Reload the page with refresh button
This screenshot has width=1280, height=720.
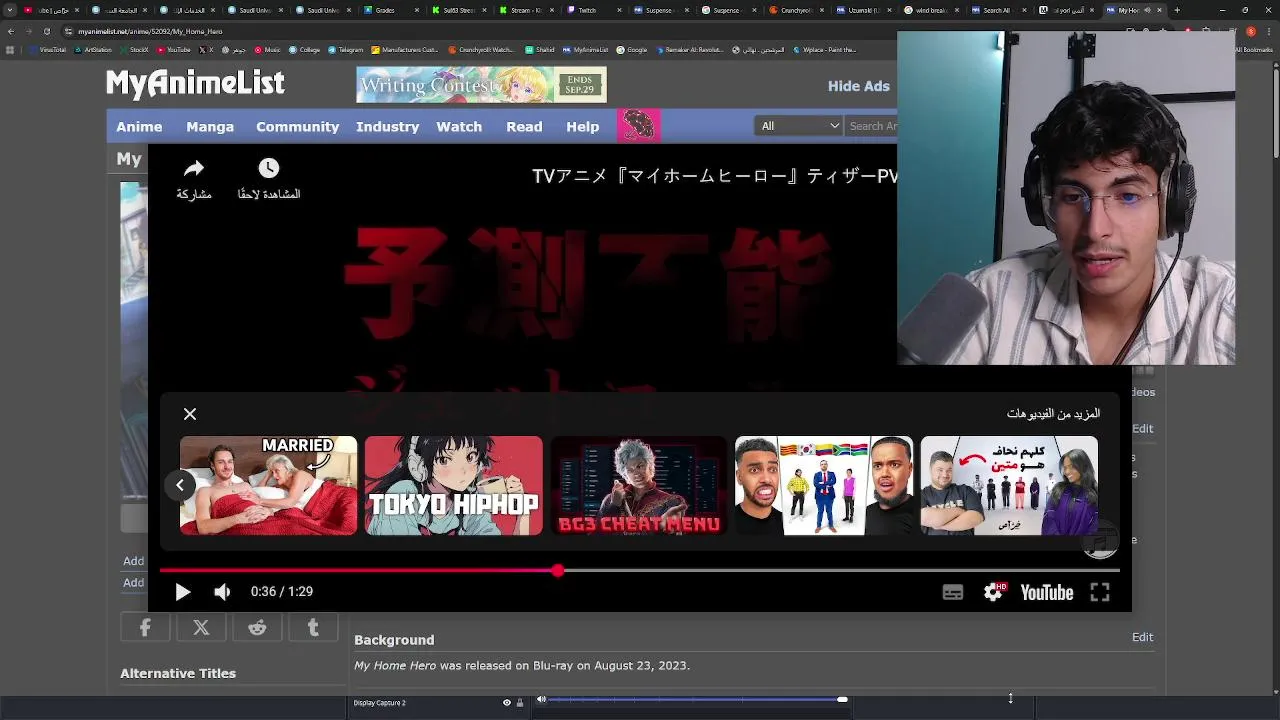click(47, 31)
